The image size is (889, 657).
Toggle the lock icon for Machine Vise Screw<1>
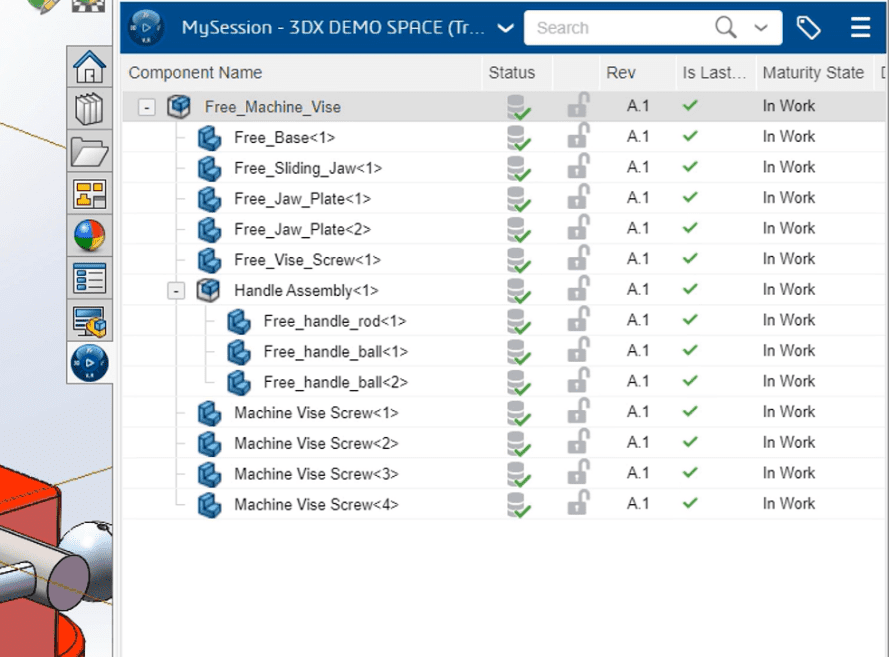[578, 412]
